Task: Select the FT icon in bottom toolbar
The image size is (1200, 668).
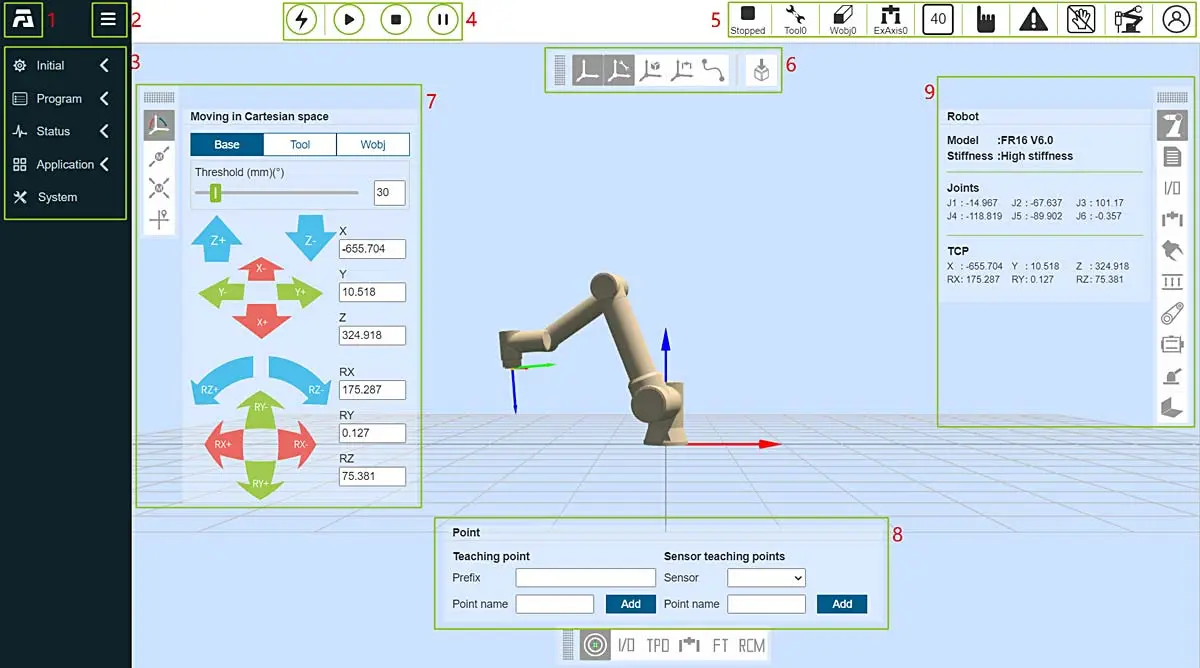Action: (x=720, y=645)
